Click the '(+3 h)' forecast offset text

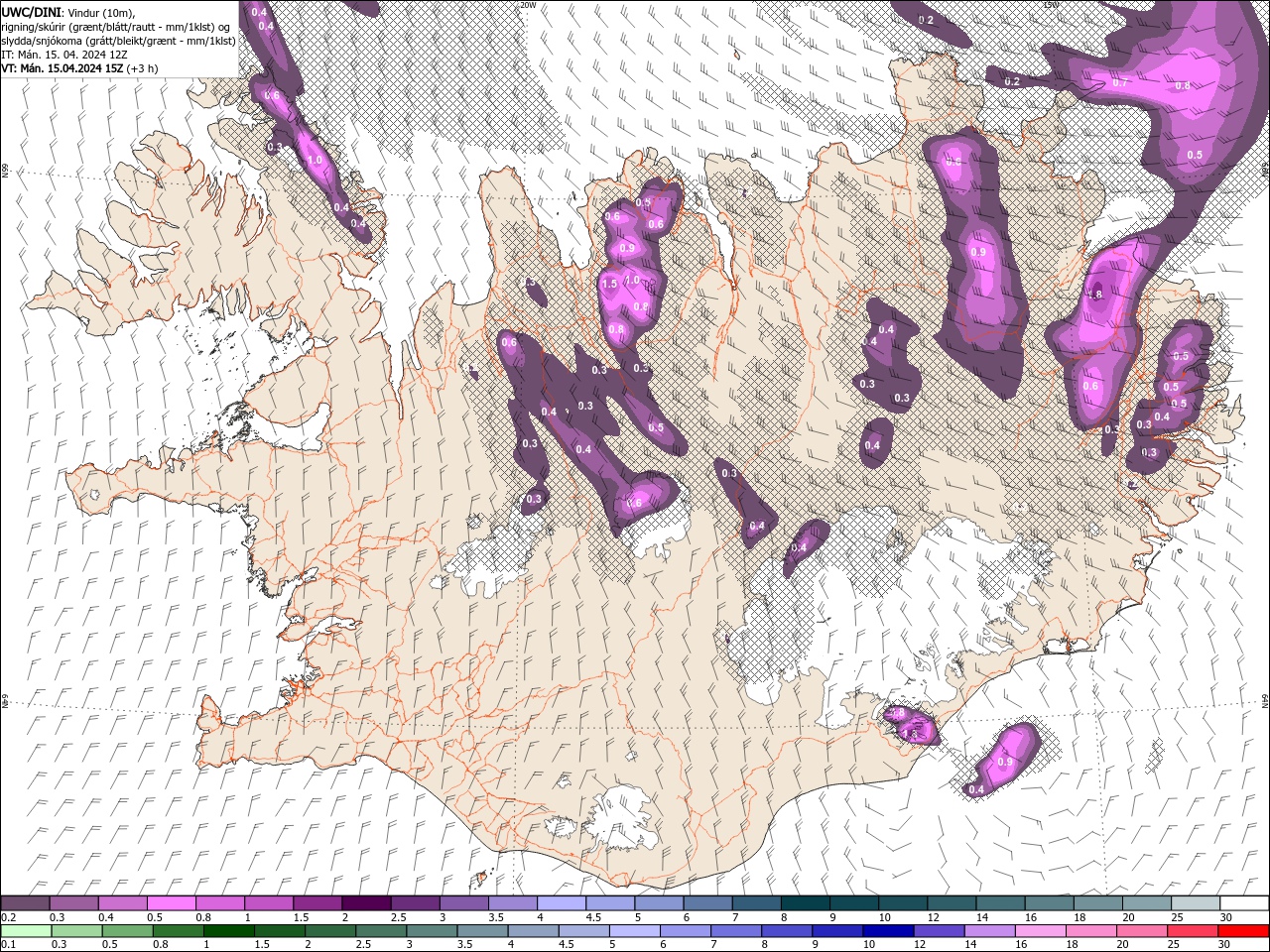pos(143,68)
